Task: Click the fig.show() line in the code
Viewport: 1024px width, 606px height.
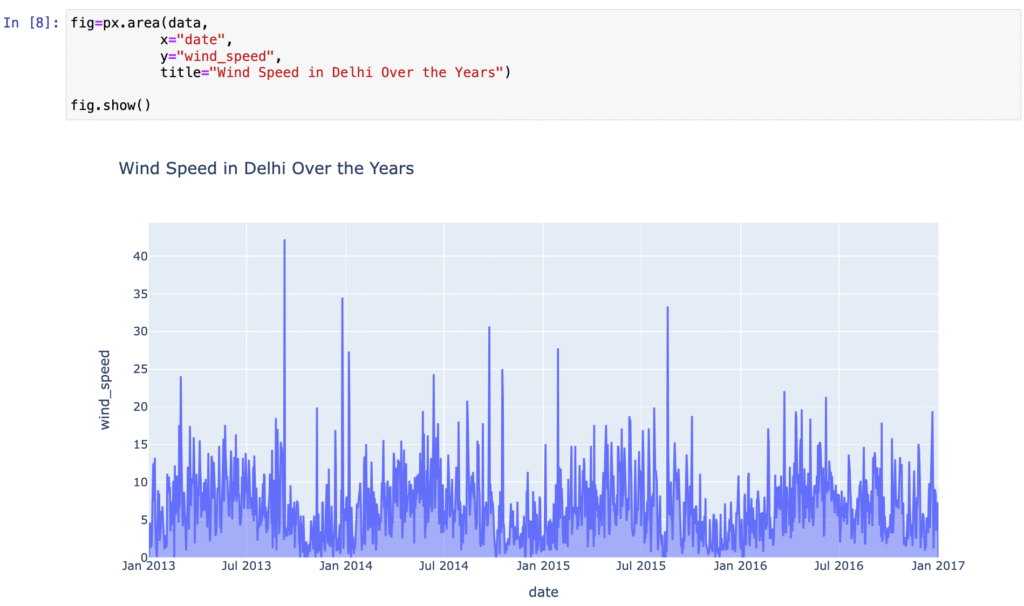Action: (111, 105)
